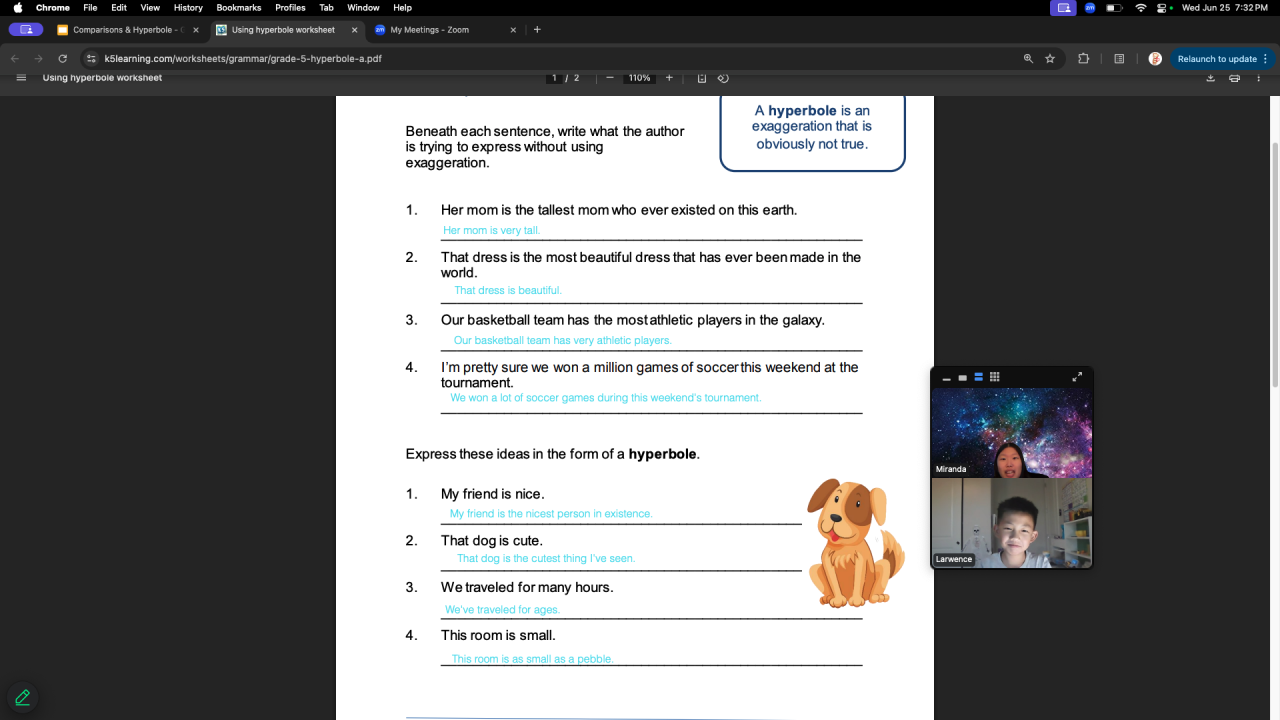Rotate the PDF with the rotate icon
This screenshot has height=720, width=1280.
coord(723,78)
